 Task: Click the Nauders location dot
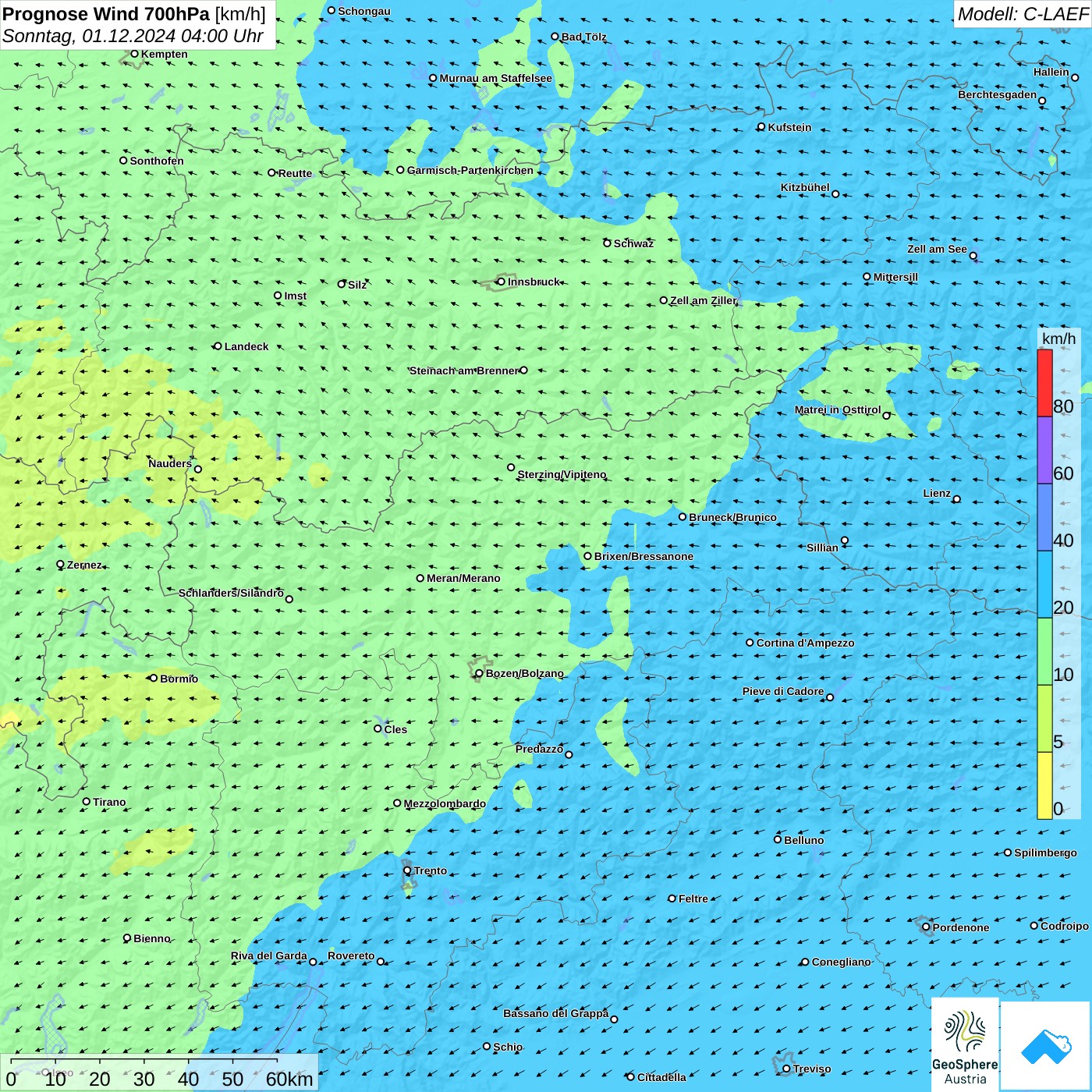coord(198,469)
